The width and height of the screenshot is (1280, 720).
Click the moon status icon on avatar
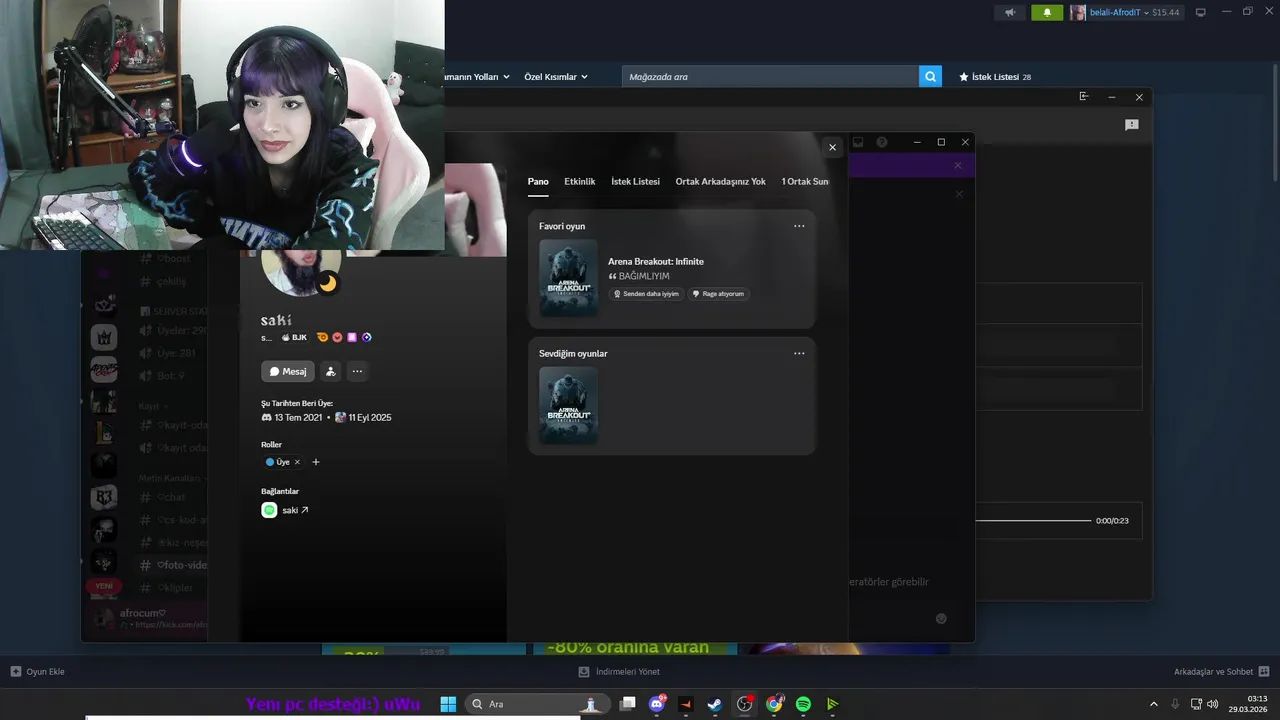(x=328, y=284)
